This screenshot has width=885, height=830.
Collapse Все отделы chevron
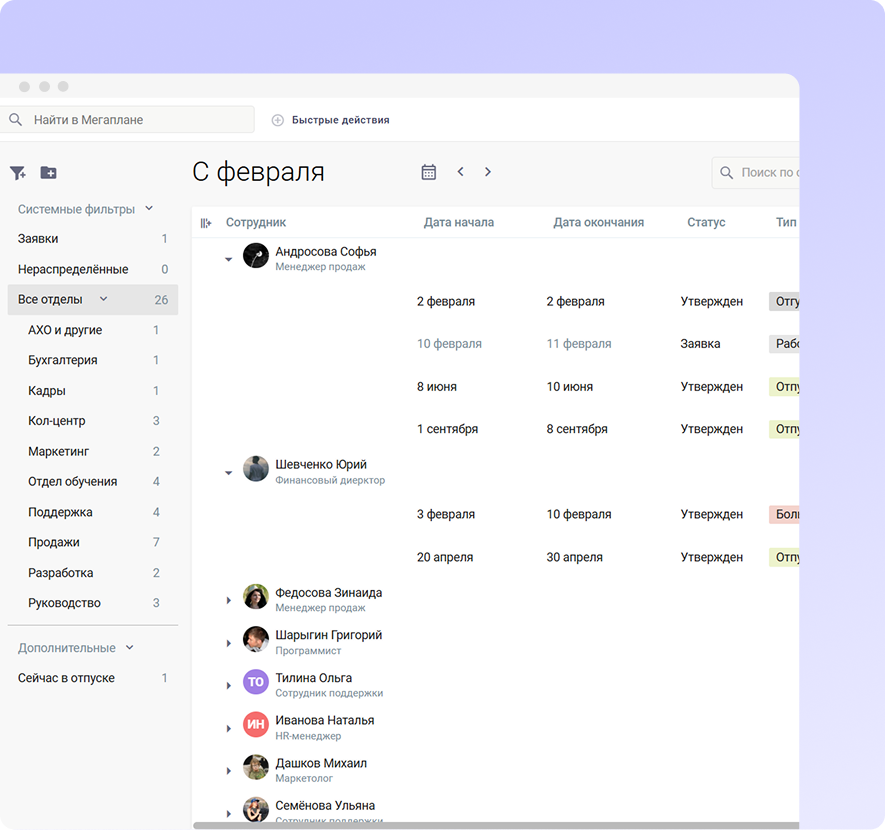[x=103, y=299]
